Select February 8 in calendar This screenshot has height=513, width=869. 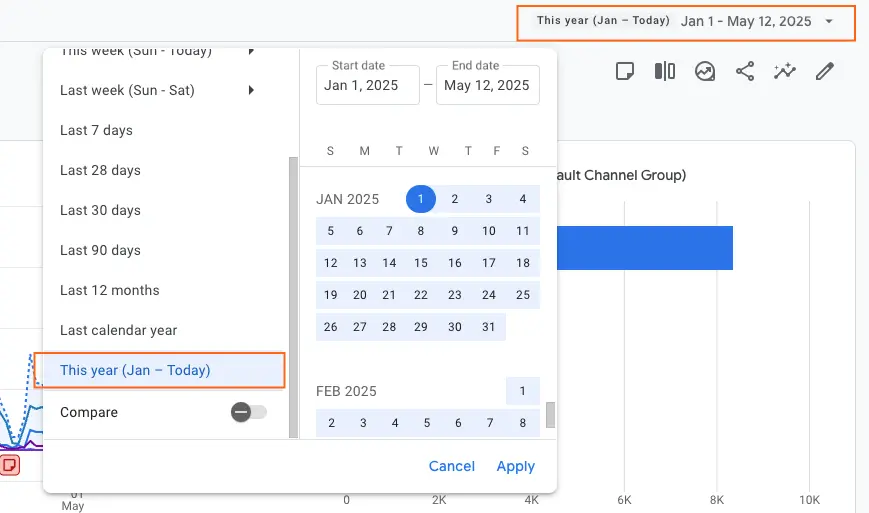(523, 423)
